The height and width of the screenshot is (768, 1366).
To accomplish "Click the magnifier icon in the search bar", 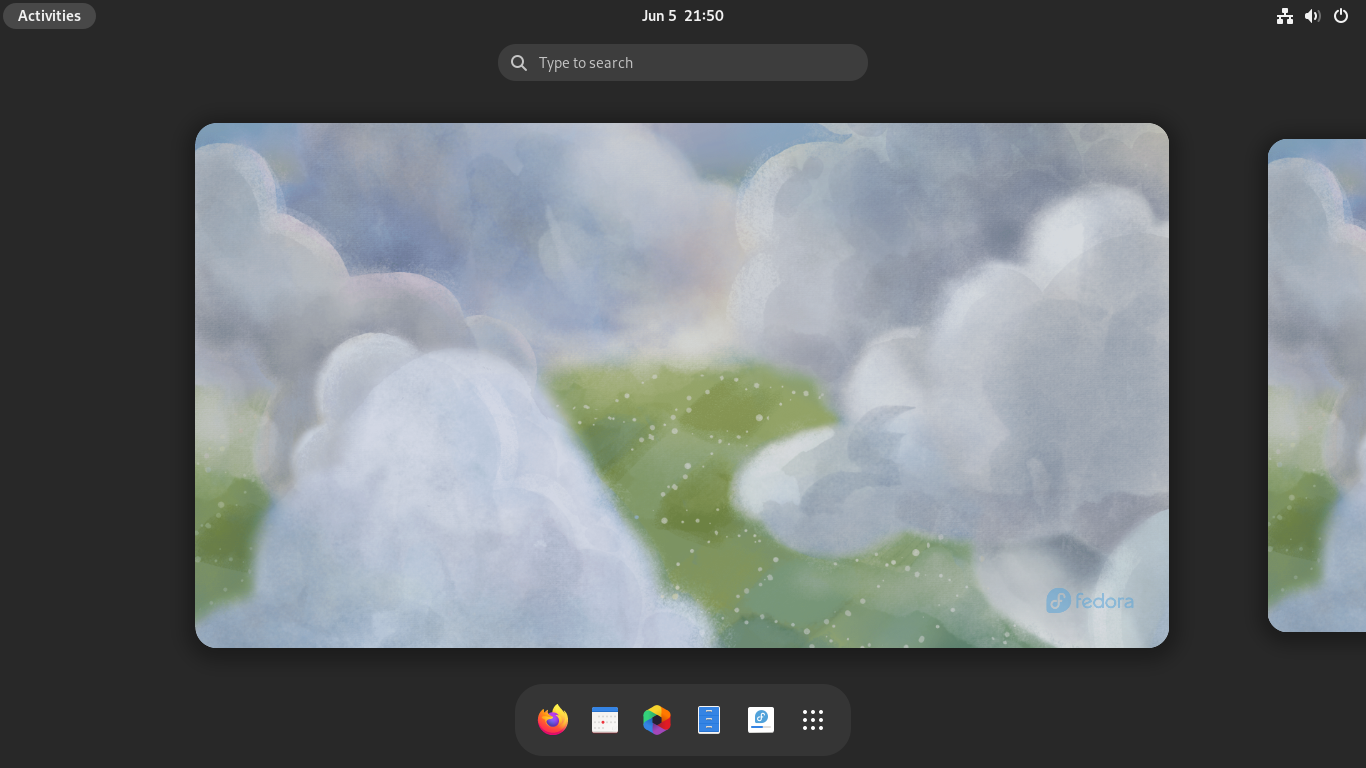I will [x=519, y=63].
